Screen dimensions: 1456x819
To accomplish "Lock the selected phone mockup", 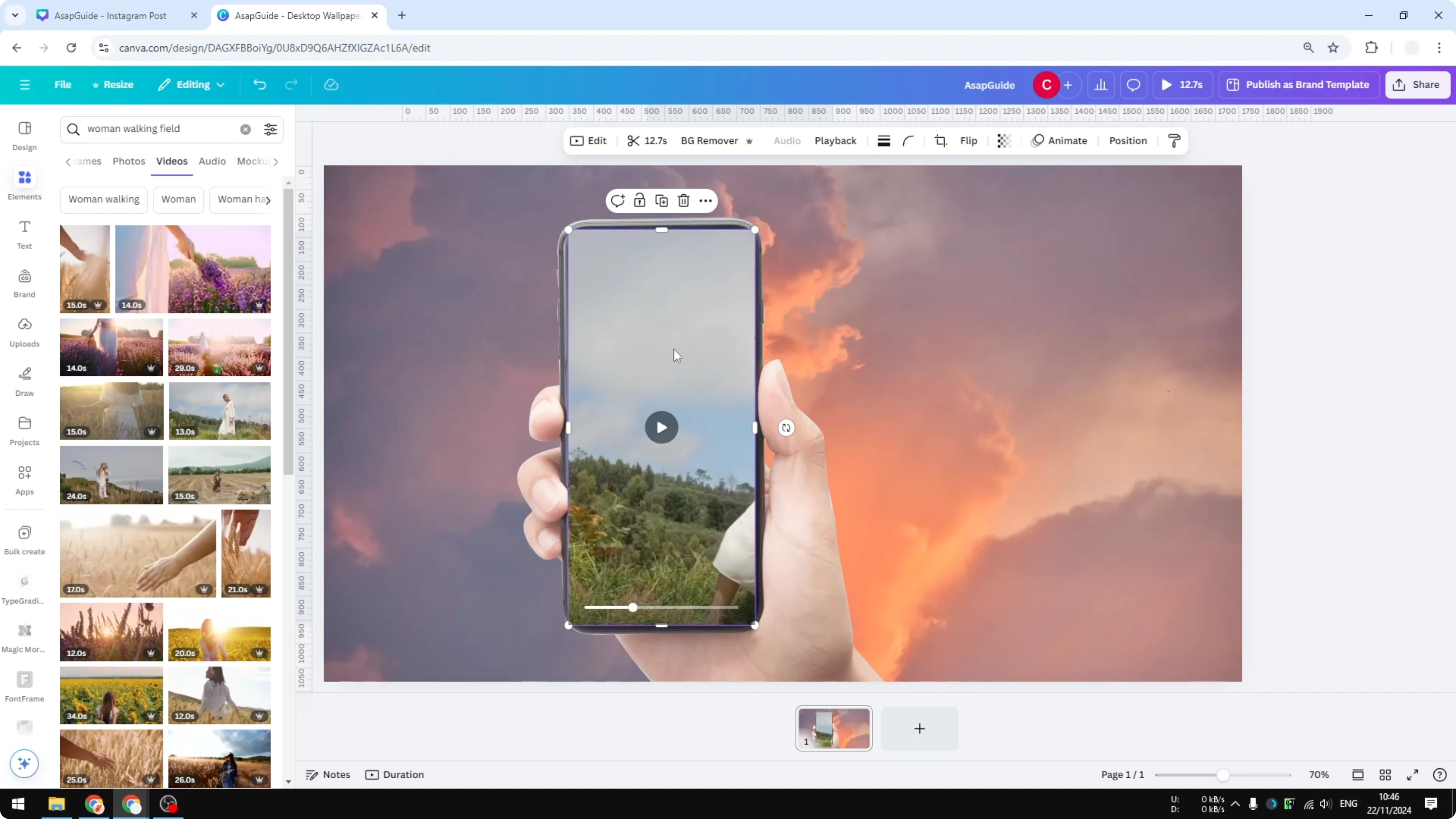I will pyautogui.click(x=639, y=201).
